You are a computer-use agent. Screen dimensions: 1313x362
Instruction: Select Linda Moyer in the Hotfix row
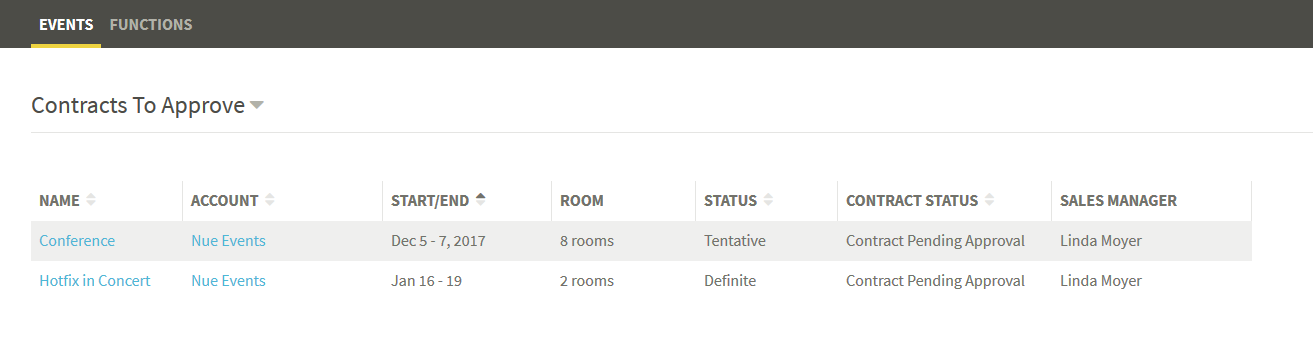point(1101,281)
